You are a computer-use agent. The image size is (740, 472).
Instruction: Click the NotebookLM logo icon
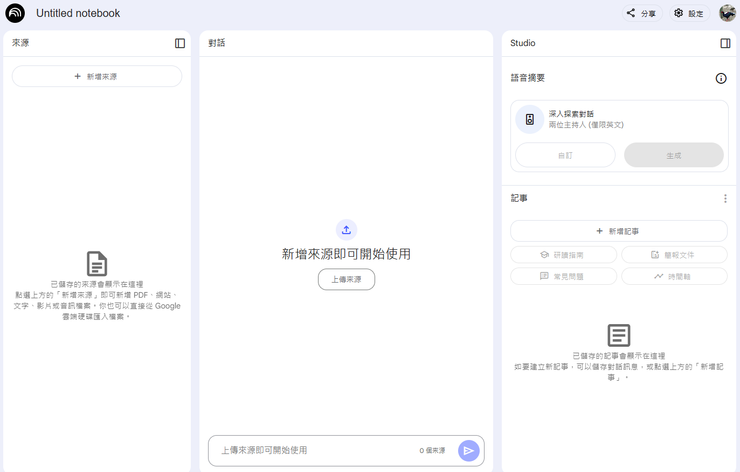tap(15, 13)
